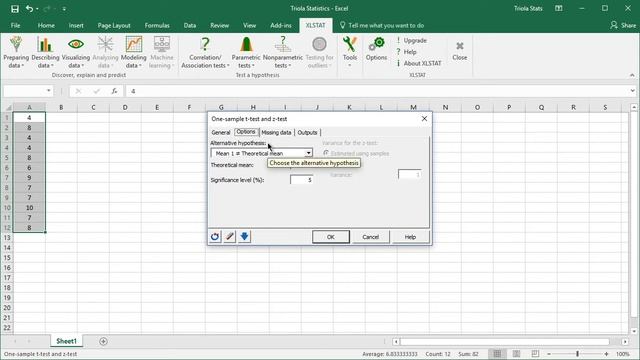Open Correlation/Association tests menu
640x360 pixels.
coord(205,52)
